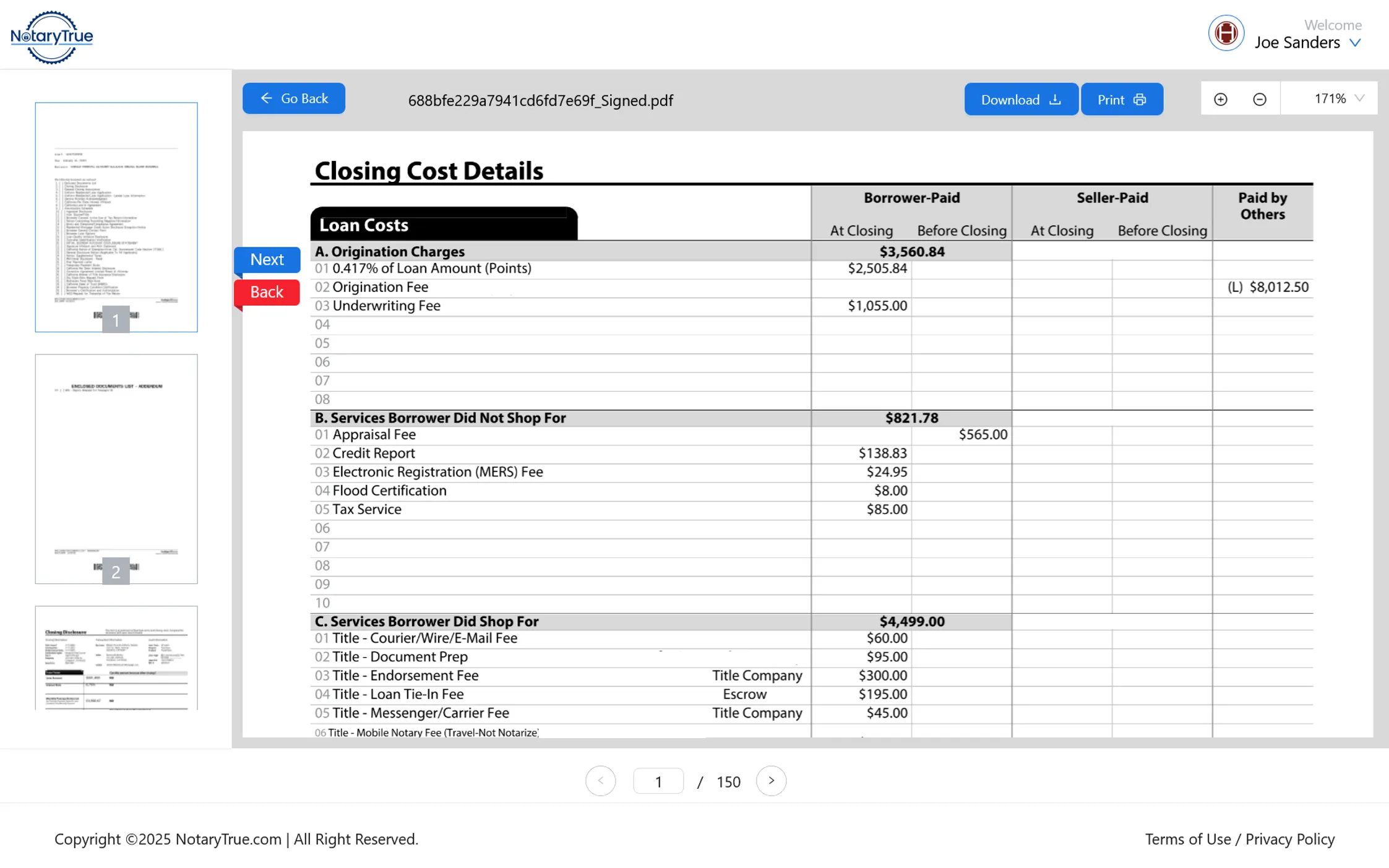Open the Privacy Policy link

[1290, 839]
